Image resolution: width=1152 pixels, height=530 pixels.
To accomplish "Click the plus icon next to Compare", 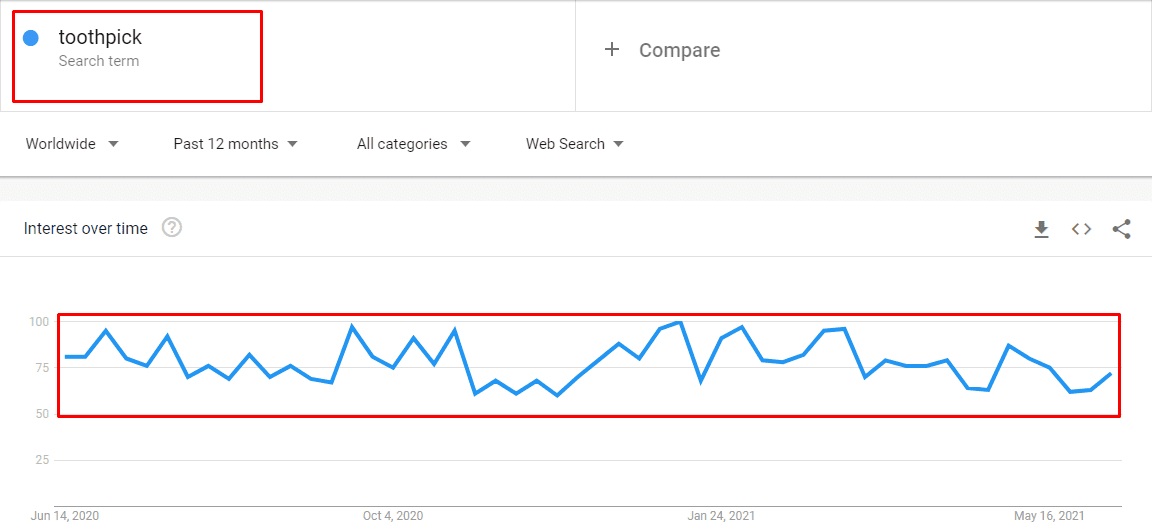I will [x=611, y=50].
